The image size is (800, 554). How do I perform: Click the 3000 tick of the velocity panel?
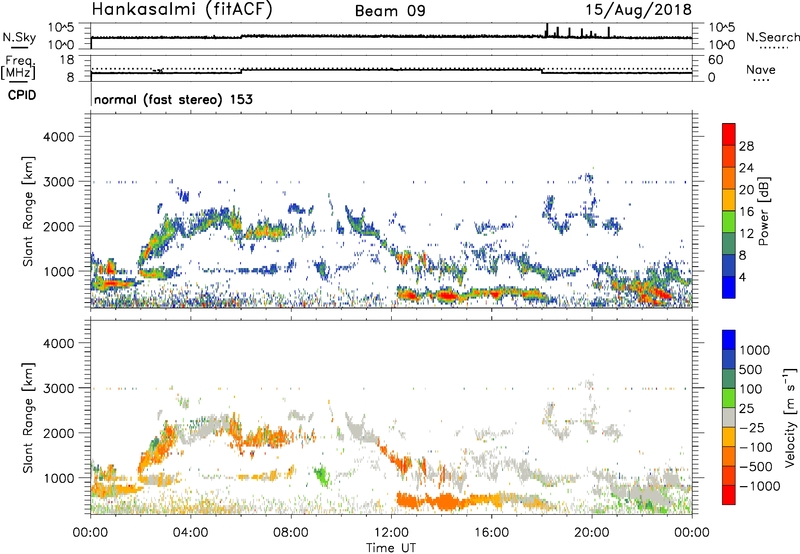[x=59, y=388]
